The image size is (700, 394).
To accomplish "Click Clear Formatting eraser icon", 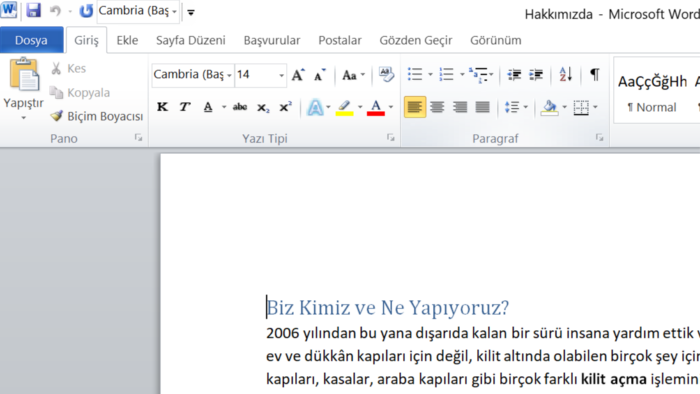I will 386,75.
